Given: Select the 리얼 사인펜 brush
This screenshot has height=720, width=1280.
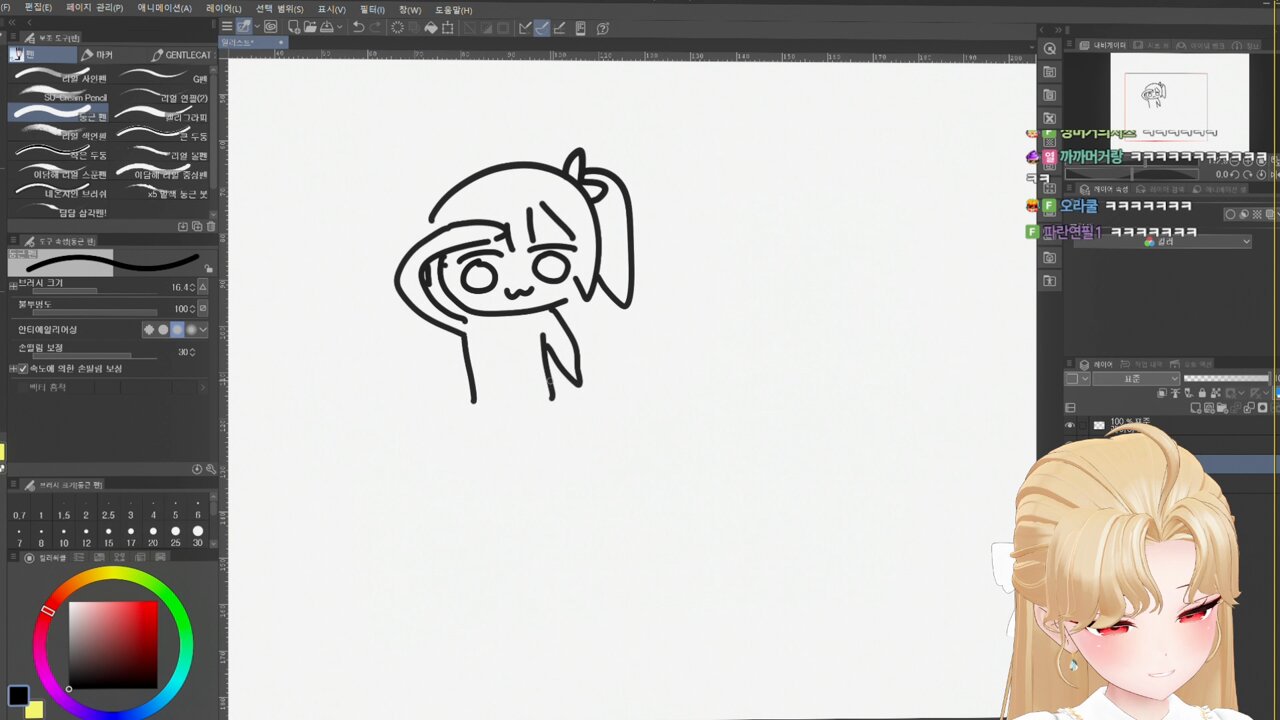Looking at the screenshot, I should tap(58, 77).
